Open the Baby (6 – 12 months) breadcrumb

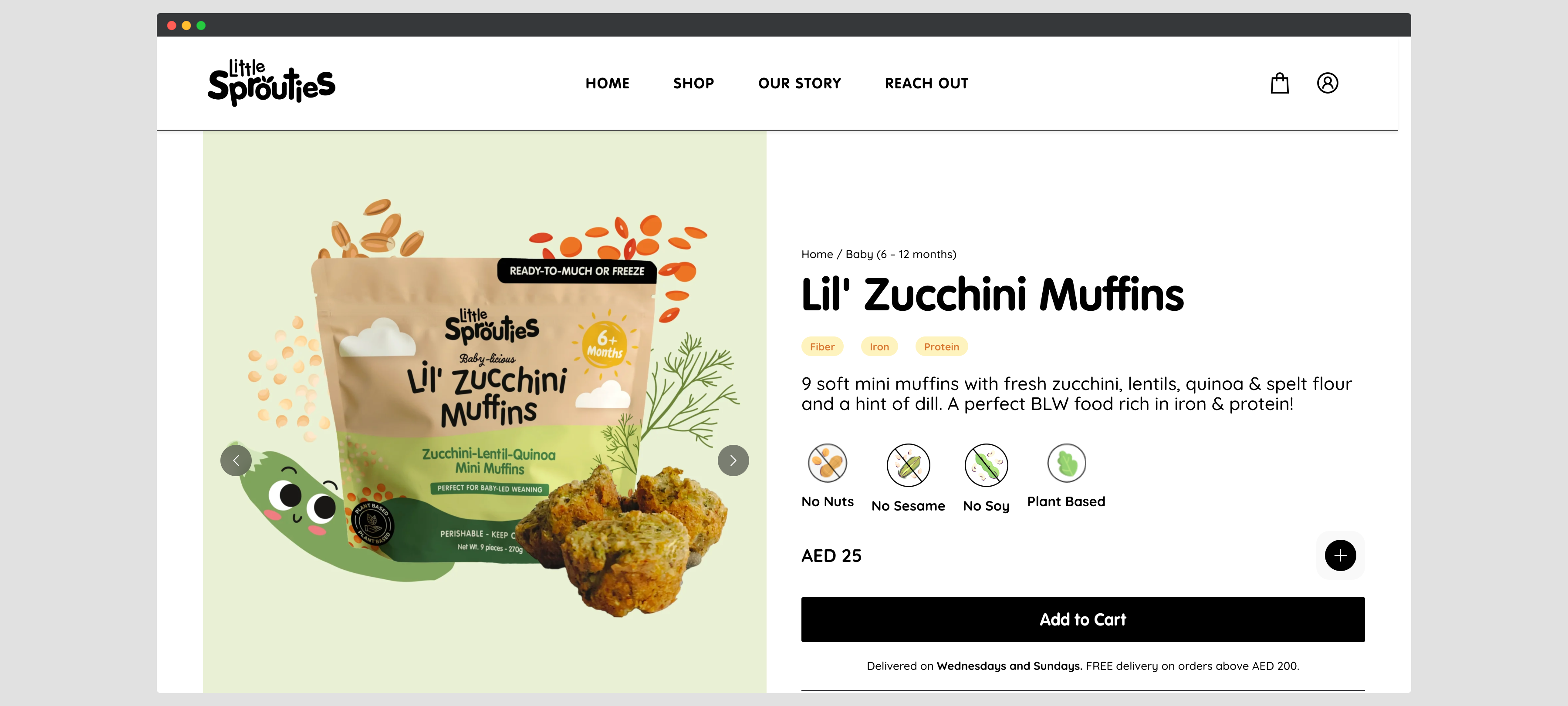[900, 254]
